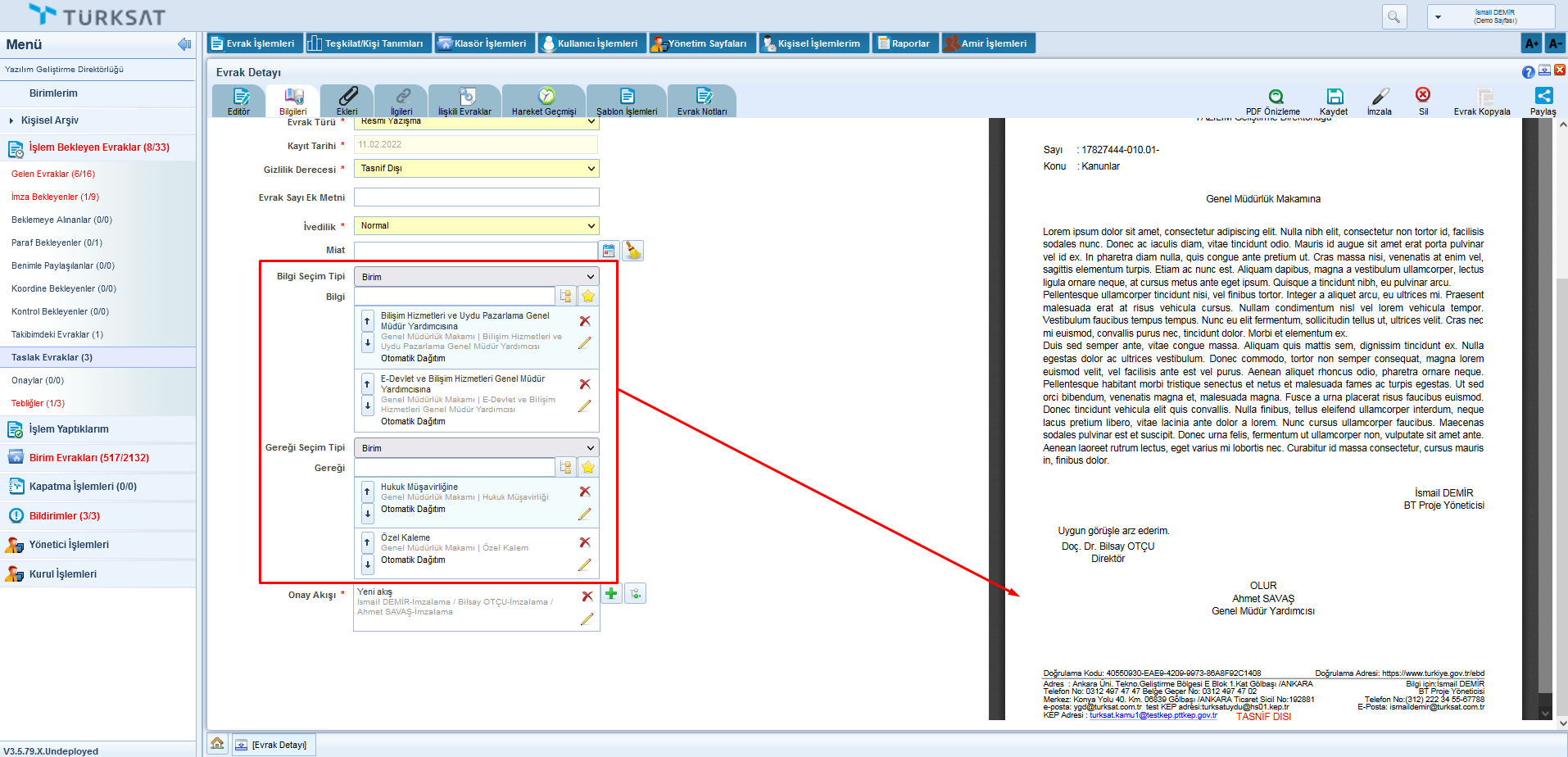The width and height of the screenshot is (1568, 757).
Task: Open Gelen Evraklar (6/16) link
Action: click(x=53, y=174)
